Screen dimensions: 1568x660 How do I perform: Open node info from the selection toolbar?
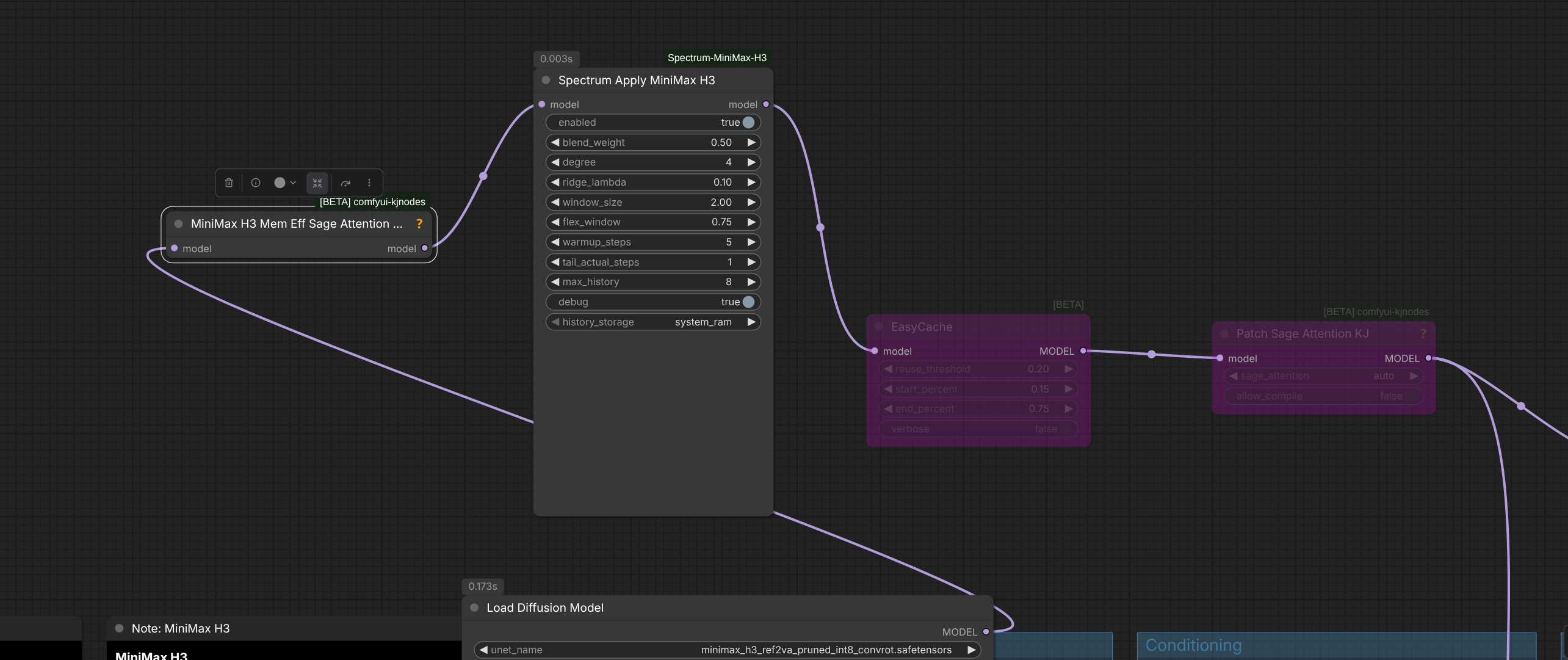[256, 183]
